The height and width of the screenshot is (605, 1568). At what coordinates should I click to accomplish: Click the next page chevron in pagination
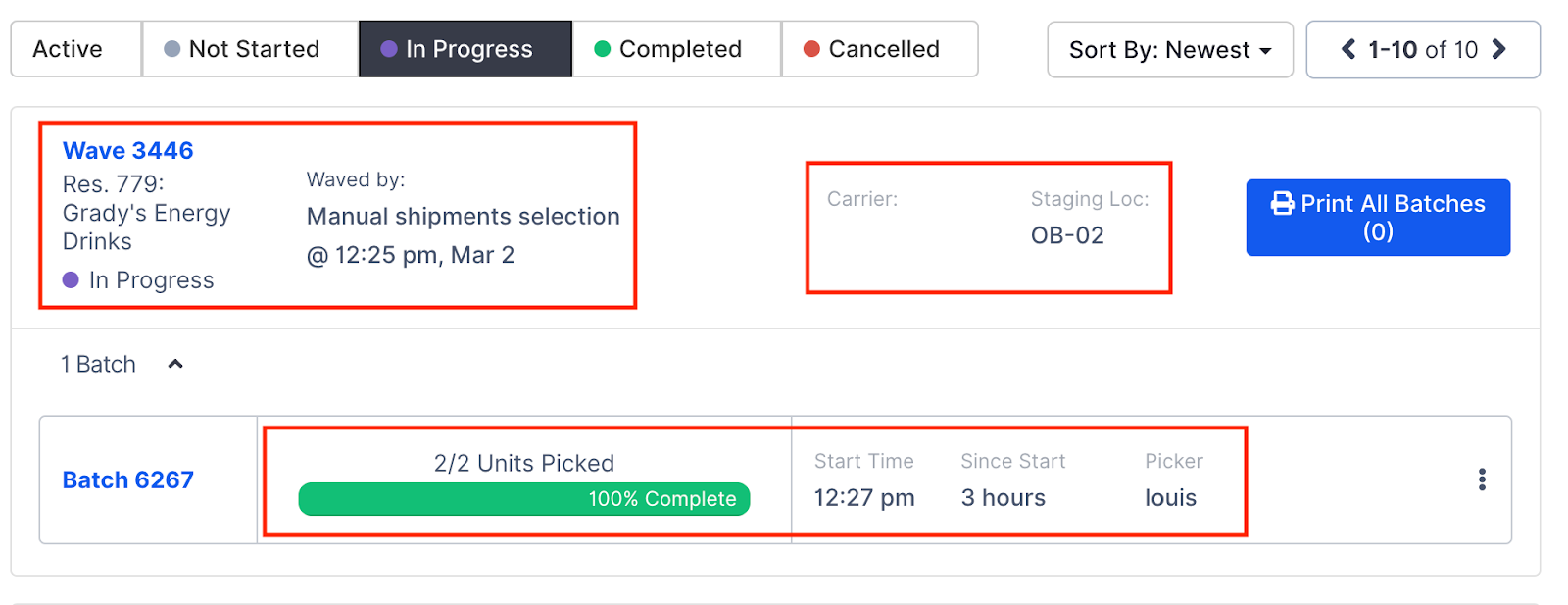coord(1499,49)
